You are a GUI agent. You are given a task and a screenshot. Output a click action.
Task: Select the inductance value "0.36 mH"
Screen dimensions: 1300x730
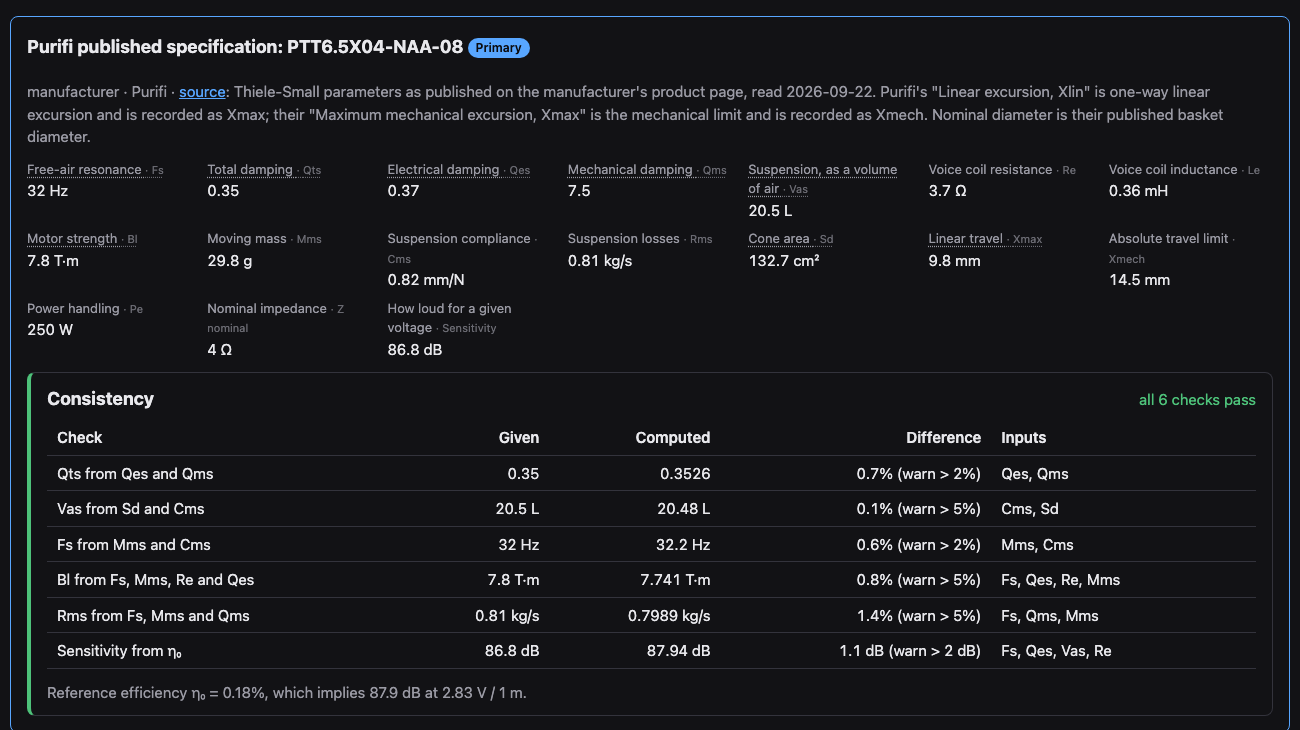(1138, 191)
